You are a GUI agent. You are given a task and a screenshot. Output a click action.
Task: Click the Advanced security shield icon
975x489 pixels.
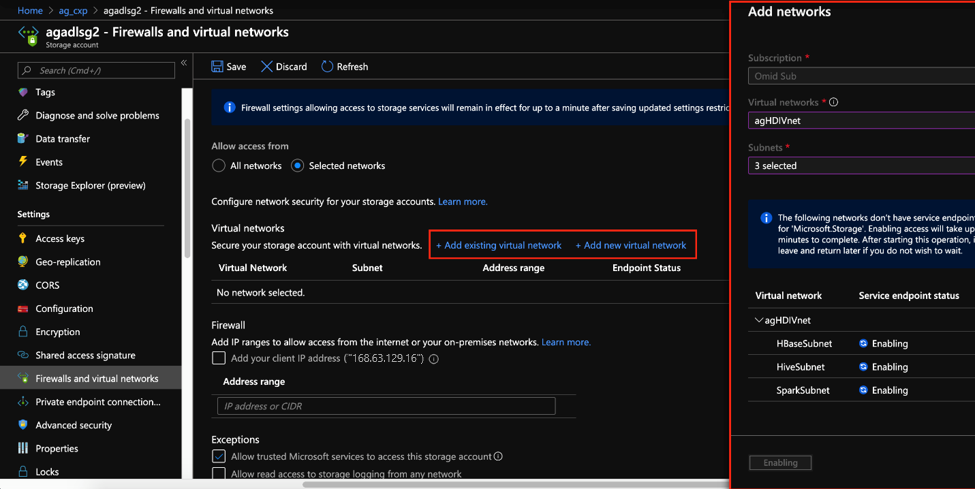[23, 425]
